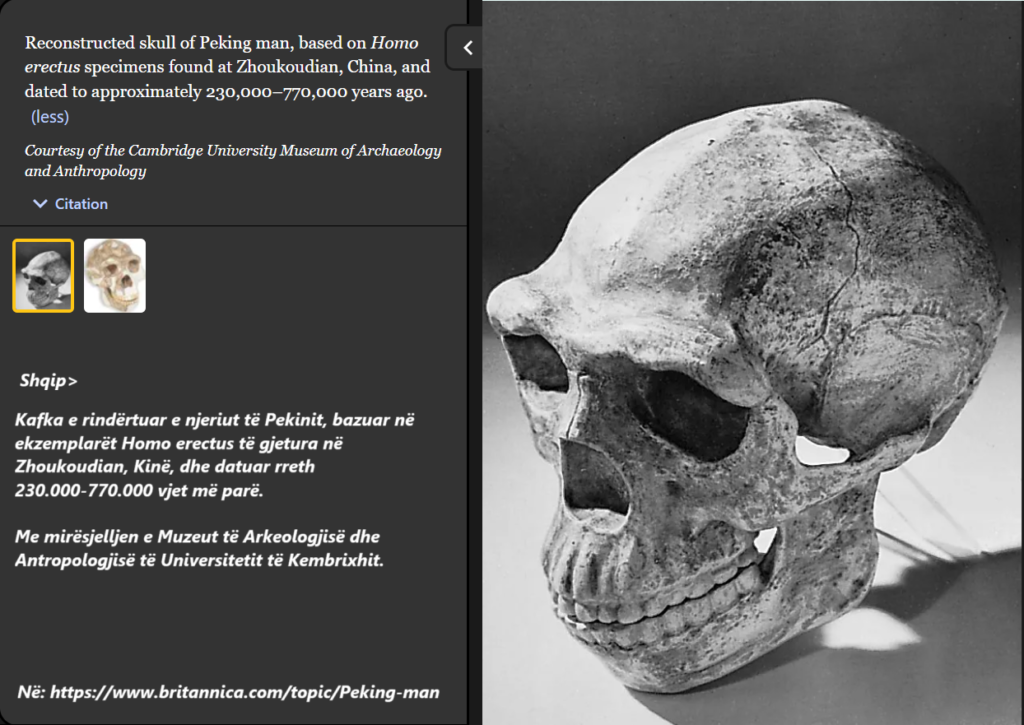Click '230.000-770.000 vjet më parë' Albanian text
Image resolution: width=1024 pixels, height=725 pixels.
coord(139,490)
